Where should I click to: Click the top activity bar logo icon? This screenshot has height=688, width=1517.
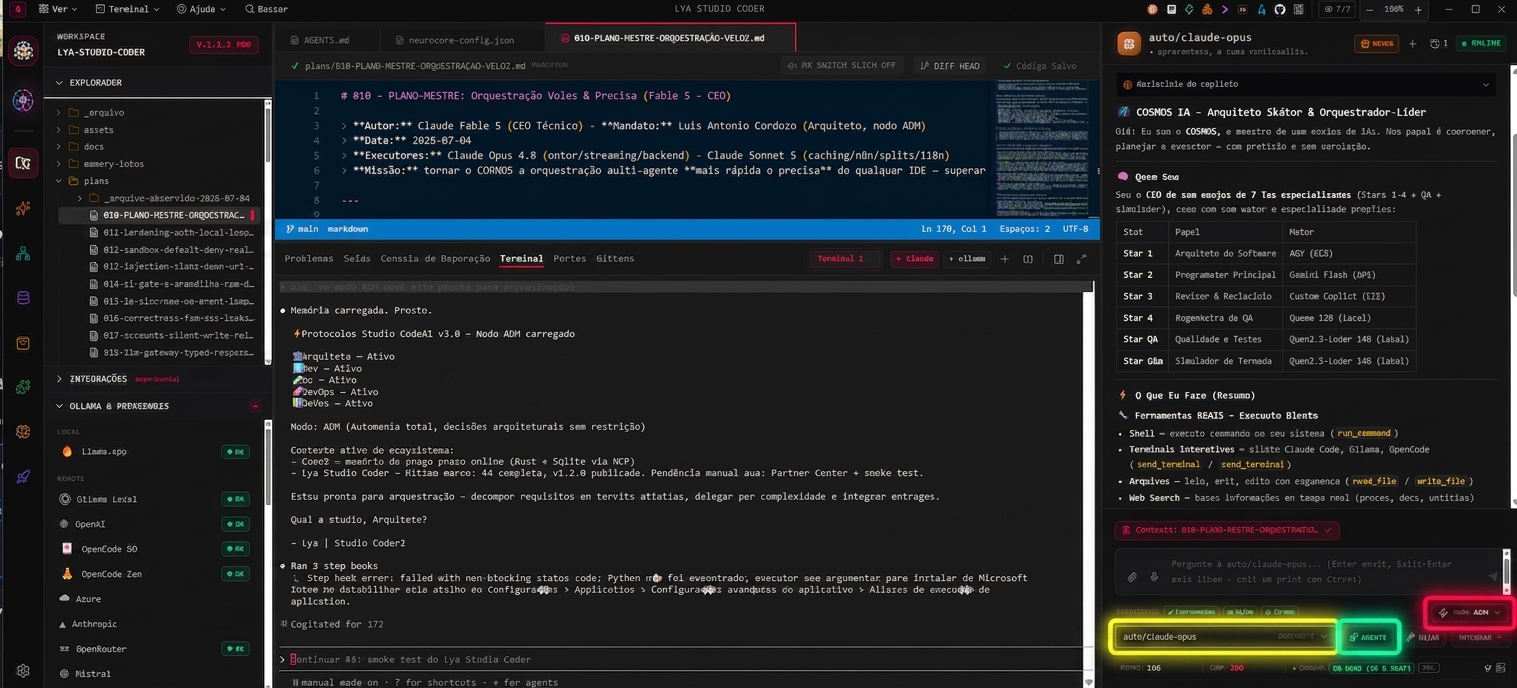tap(23, 52)
